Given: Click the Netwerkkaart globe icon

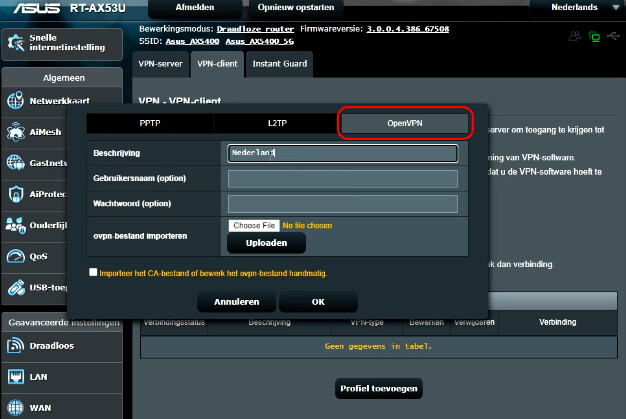Looking at the screenshot, I should [16, 100].
